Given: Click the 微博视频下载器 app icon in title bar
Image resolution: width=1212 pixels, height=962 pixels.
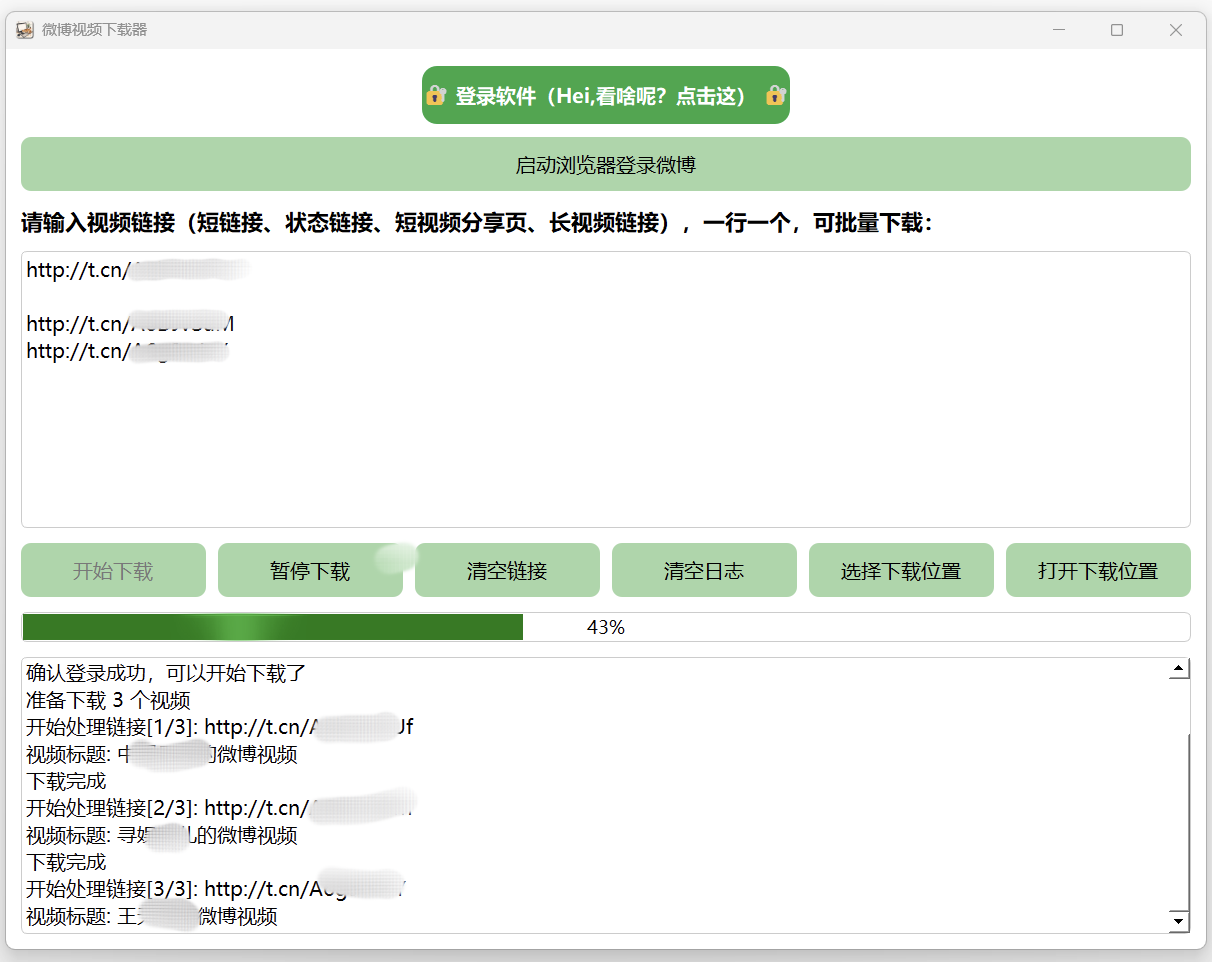Looking at the screenshot, I should click(25, 30).
